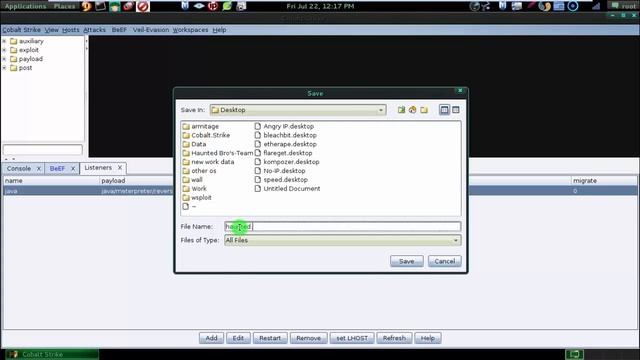Open the Files of Type dropdown

pyautogui.click(x=342, y=240)
